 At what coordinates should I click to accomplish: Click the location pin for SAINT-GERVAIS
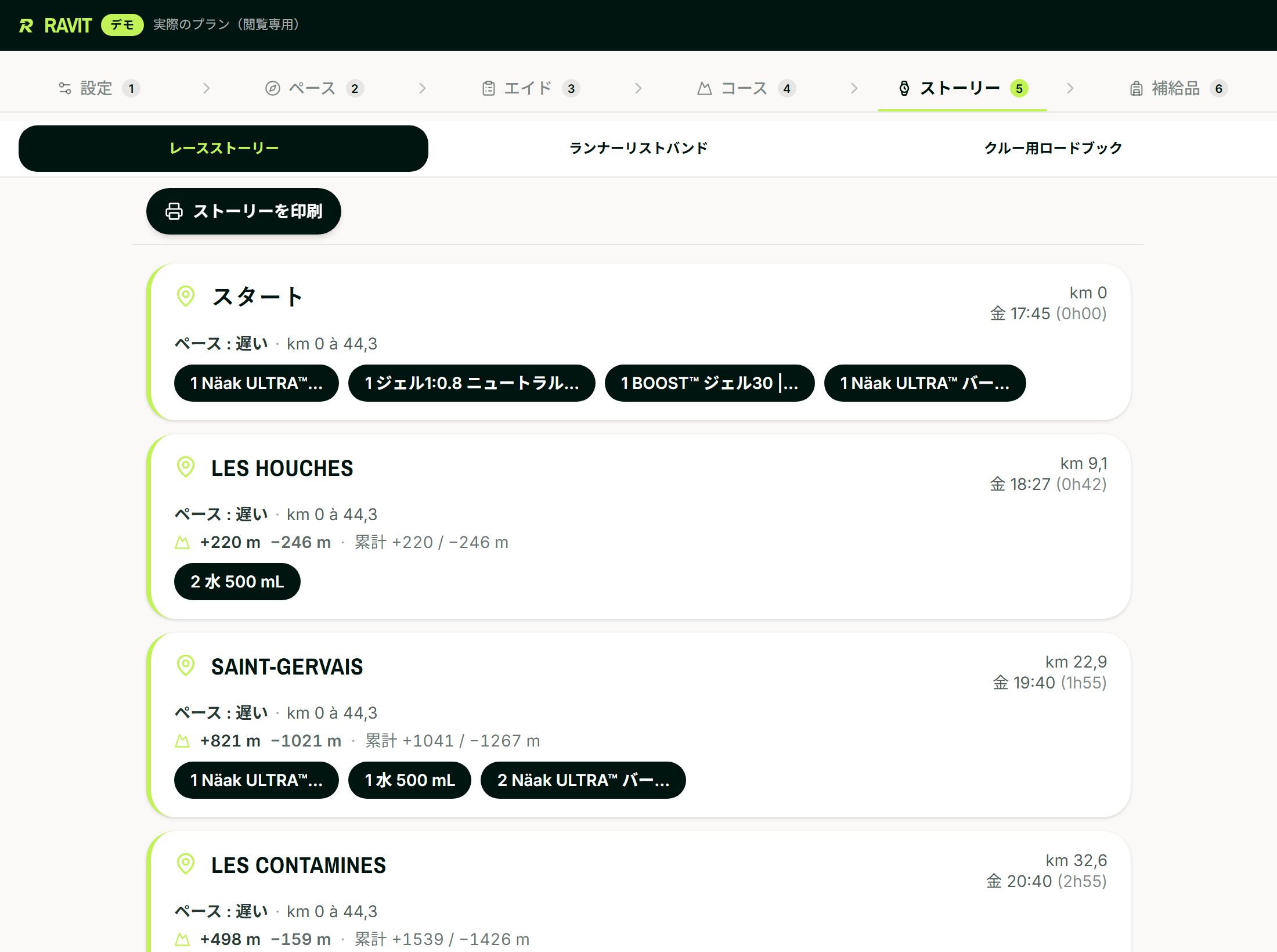186,665
